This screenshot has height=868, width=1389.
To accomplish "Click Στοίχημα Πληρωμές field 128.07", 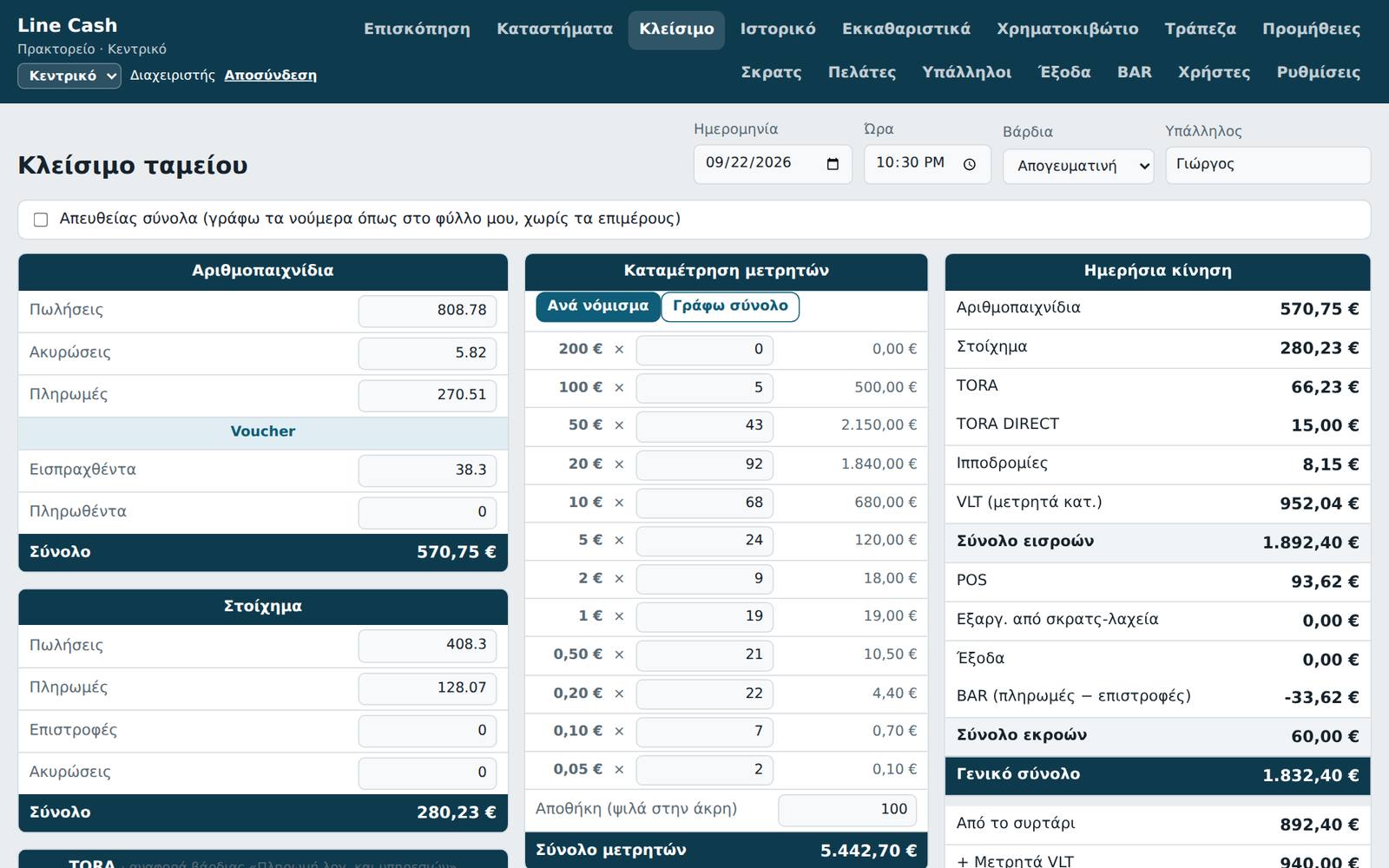I will 427,688.
